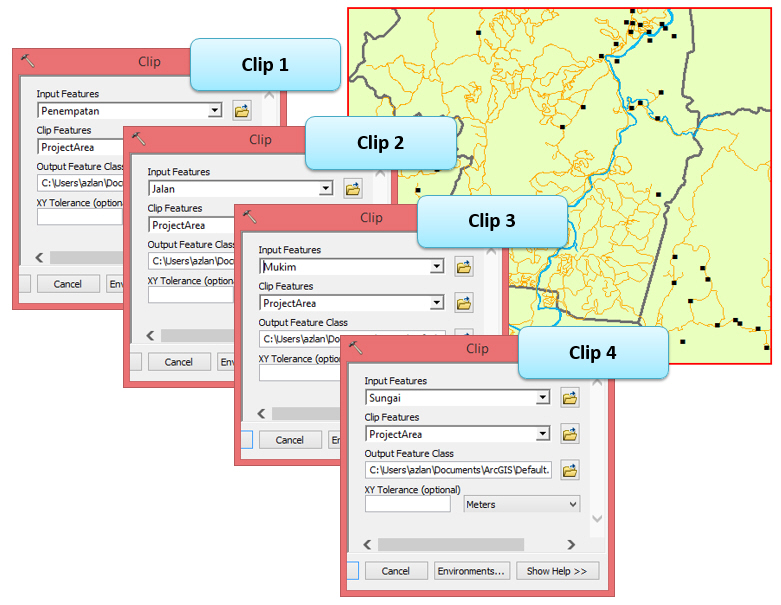
Task: Open Clip Features dropdown in Mukim dialog
Action: point(437,303)
